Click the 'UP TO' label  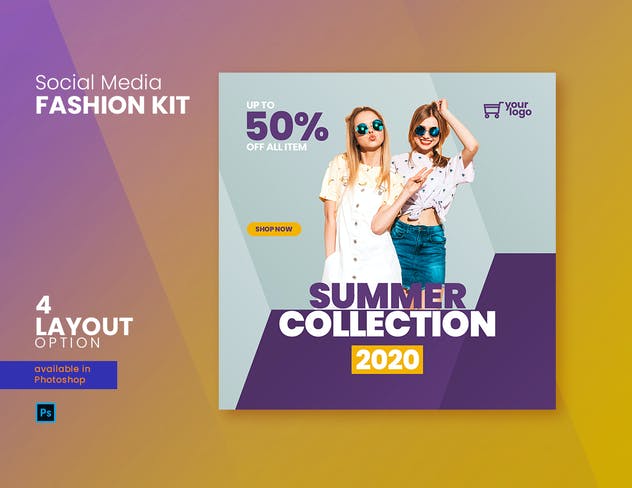[260, 105]
